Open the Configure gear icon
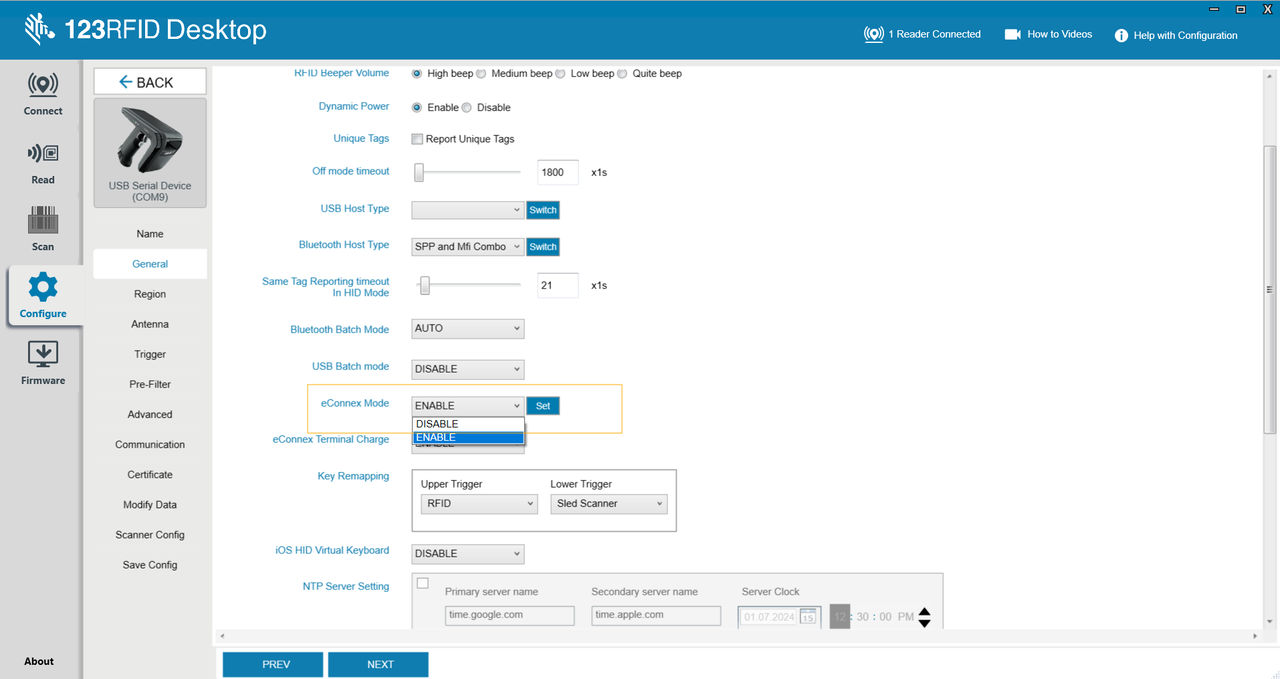This screenshot has width=1280, height=679. click(43, 288)
